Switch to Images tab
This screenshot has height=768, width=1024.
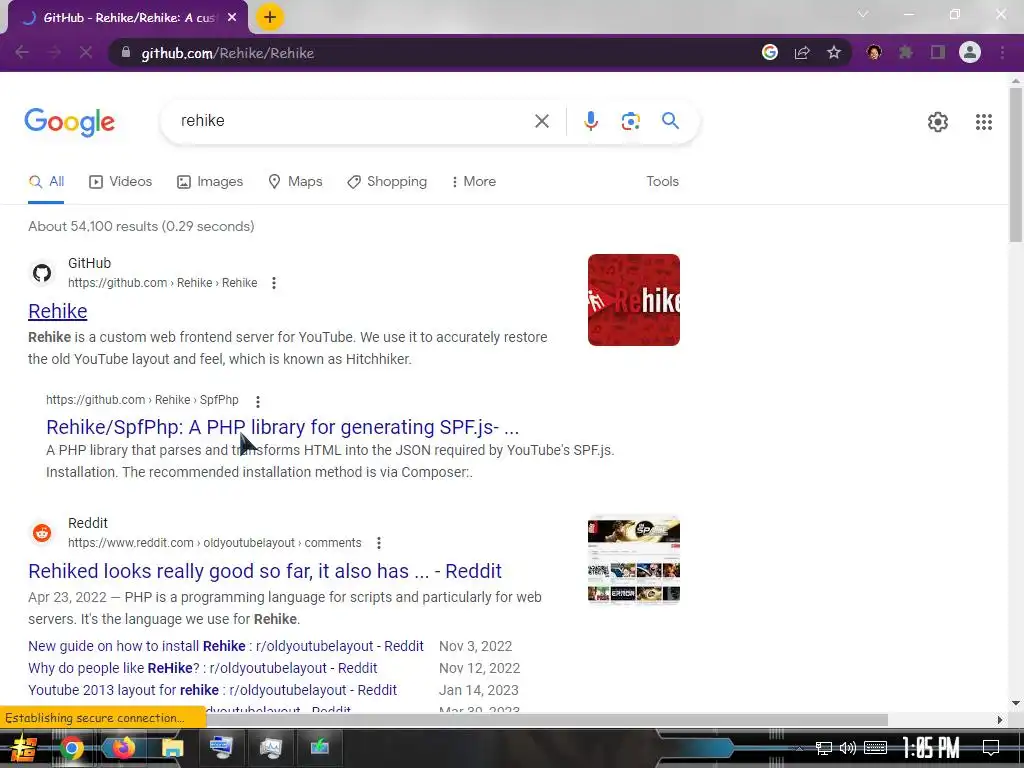point(210,182)
